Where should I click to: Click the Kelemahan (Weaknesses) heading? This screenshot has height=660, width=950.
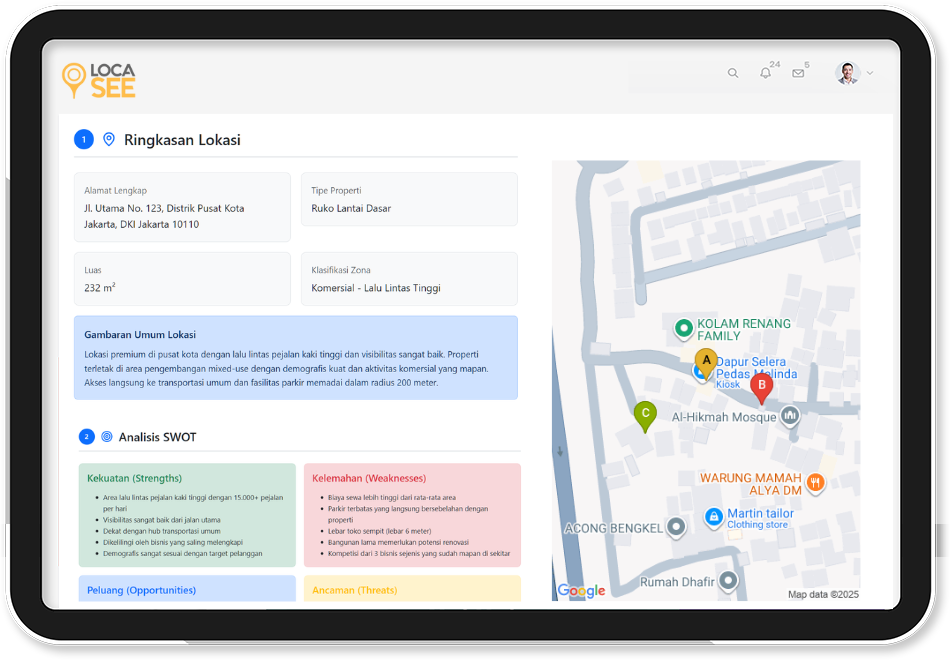tap(369, 478)
